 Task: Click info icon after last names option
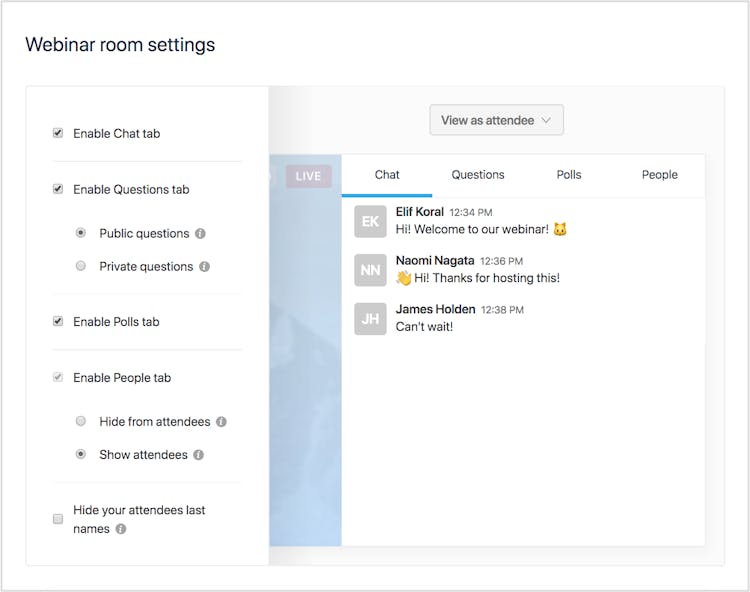[121, 529]
